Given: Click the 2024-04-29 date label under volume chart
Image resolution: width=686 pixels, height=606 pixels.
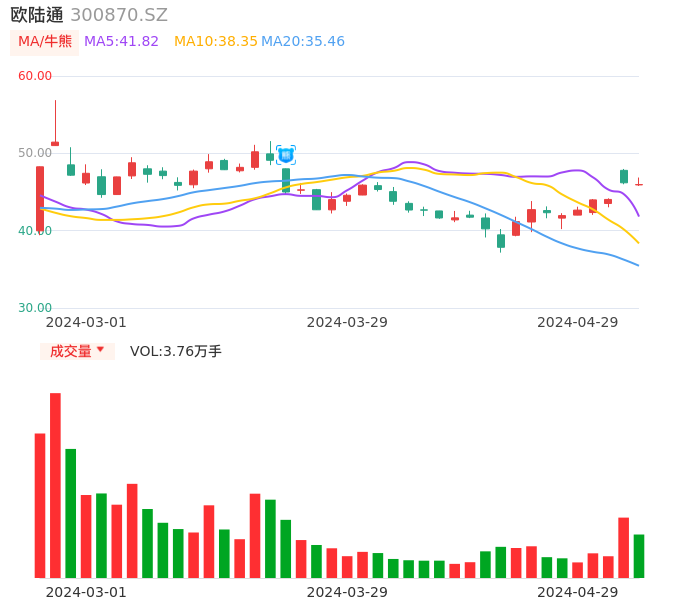Looking at the screenshot, I should click(578, 592).
